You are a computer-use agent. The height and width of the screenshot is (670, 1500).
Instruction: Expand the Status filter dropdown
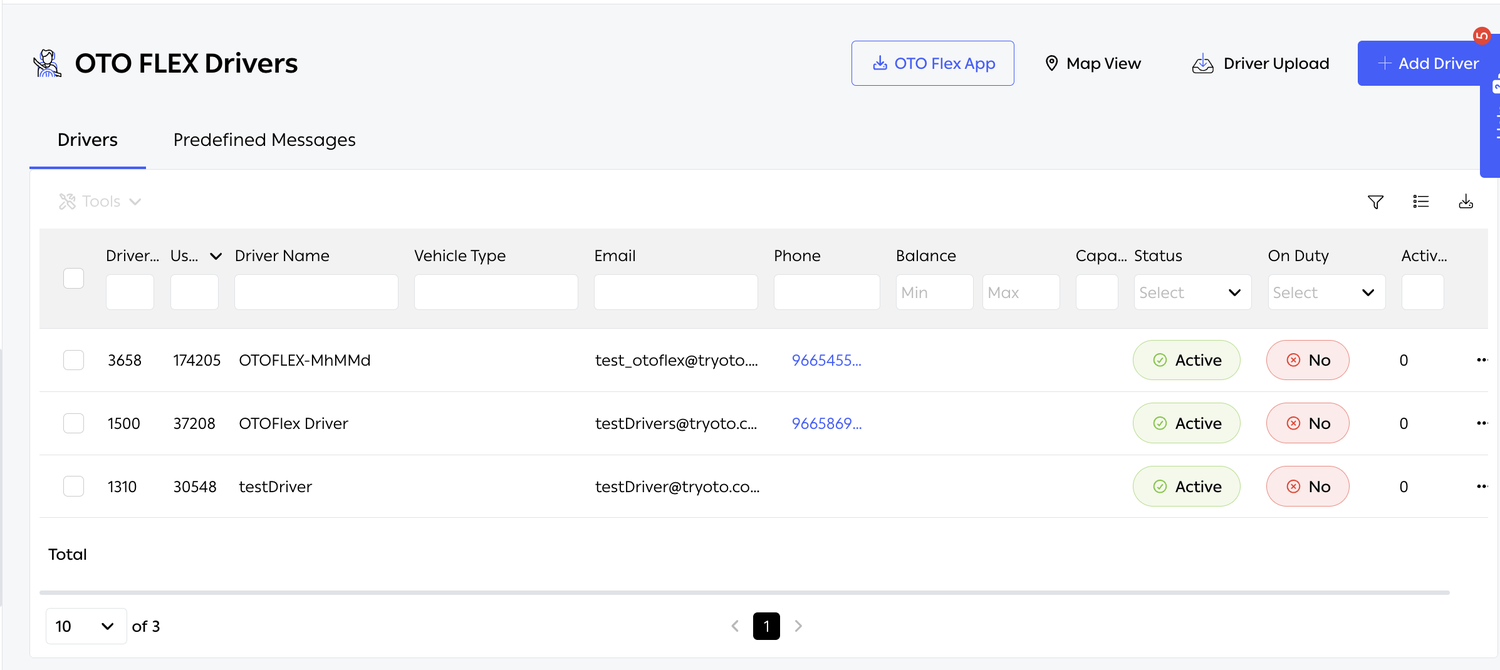(x=1192, y=292)
